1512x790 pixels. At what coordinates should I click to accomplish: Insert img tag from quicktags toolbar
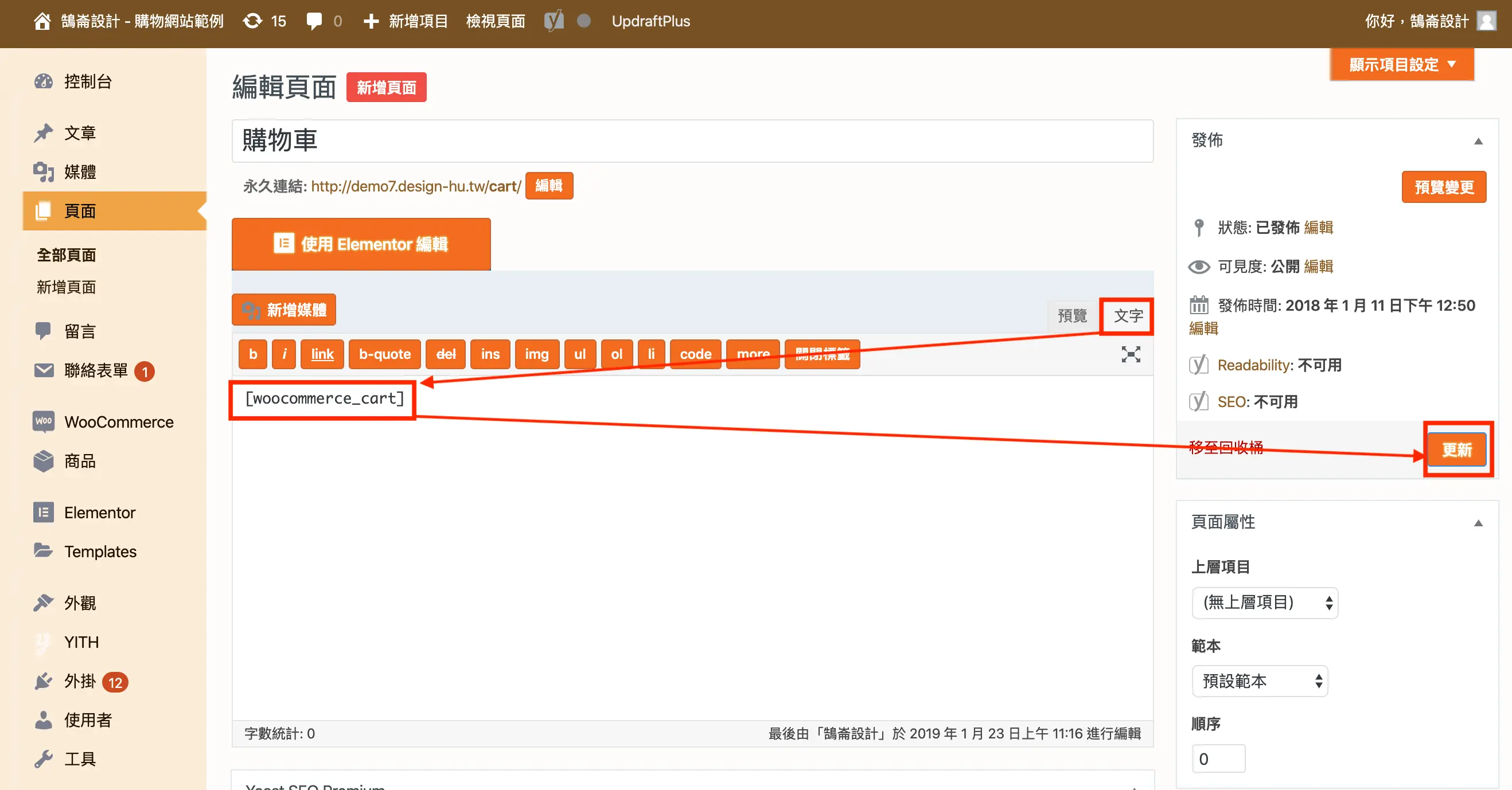pyautogui.click(x=536, y=354)
